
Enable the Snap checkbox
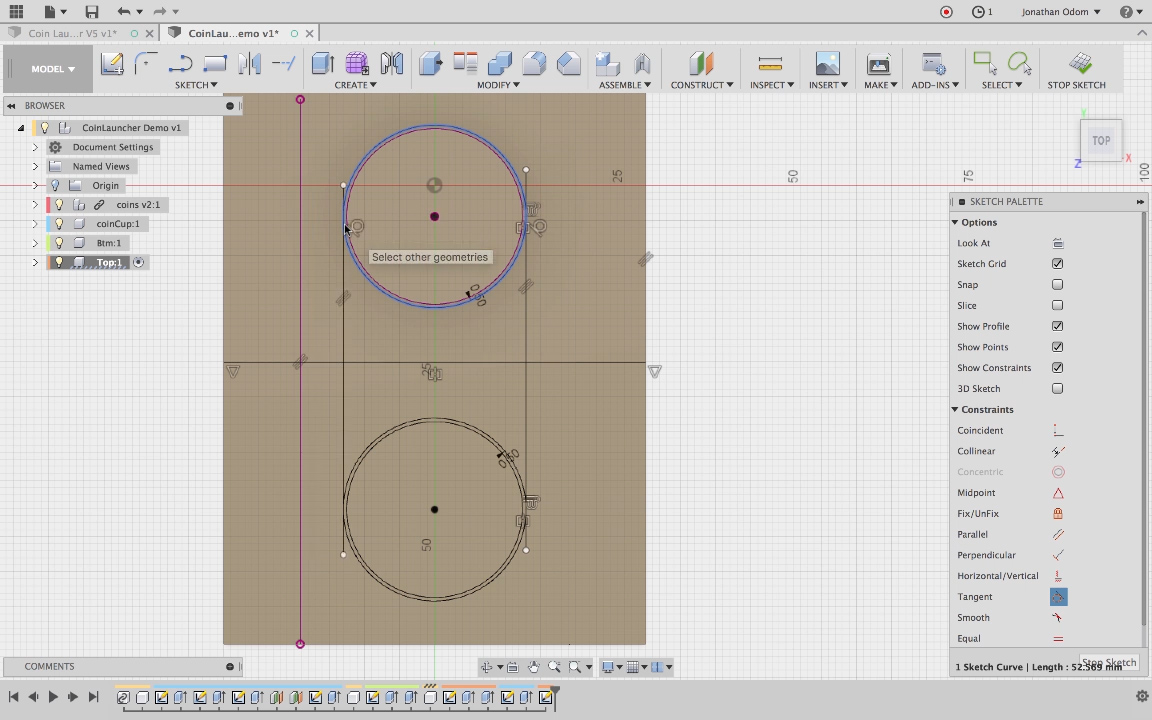pos(1057,285)
